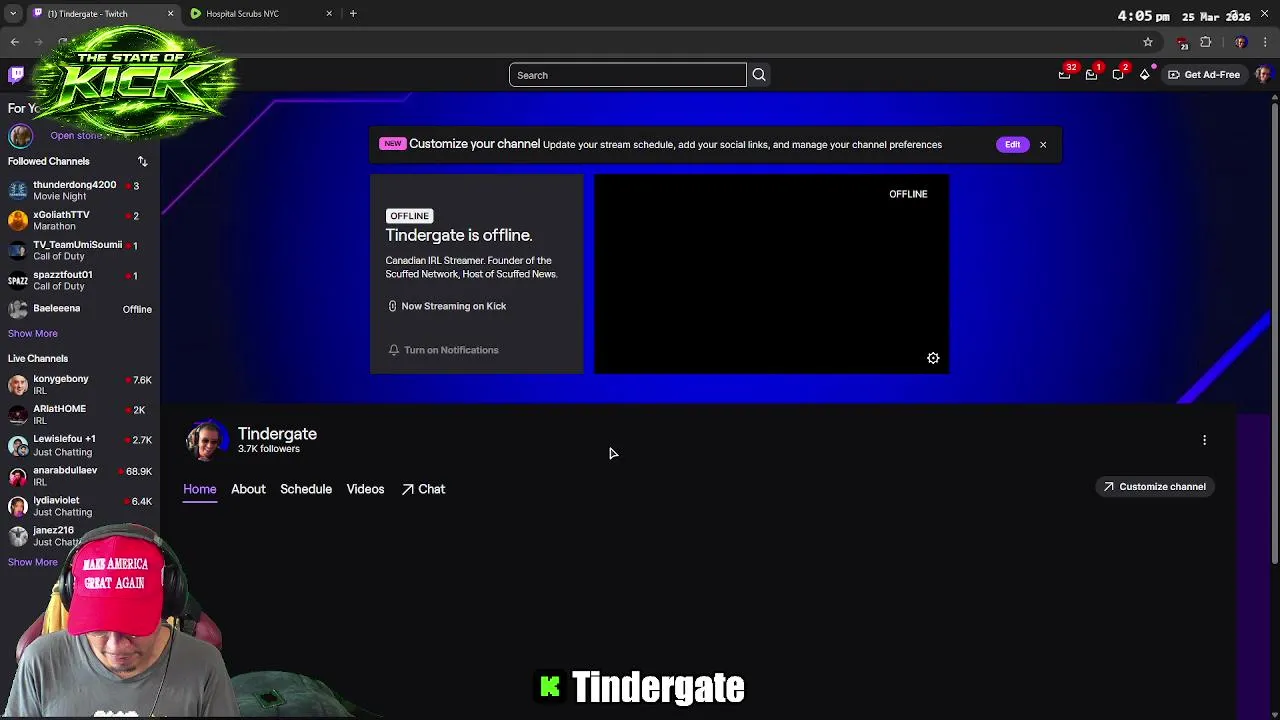Click konygebony's avatar in Live Channels
Image resolution: width=1280 pixels, height=720 pixels.
[x=18, y=385]
